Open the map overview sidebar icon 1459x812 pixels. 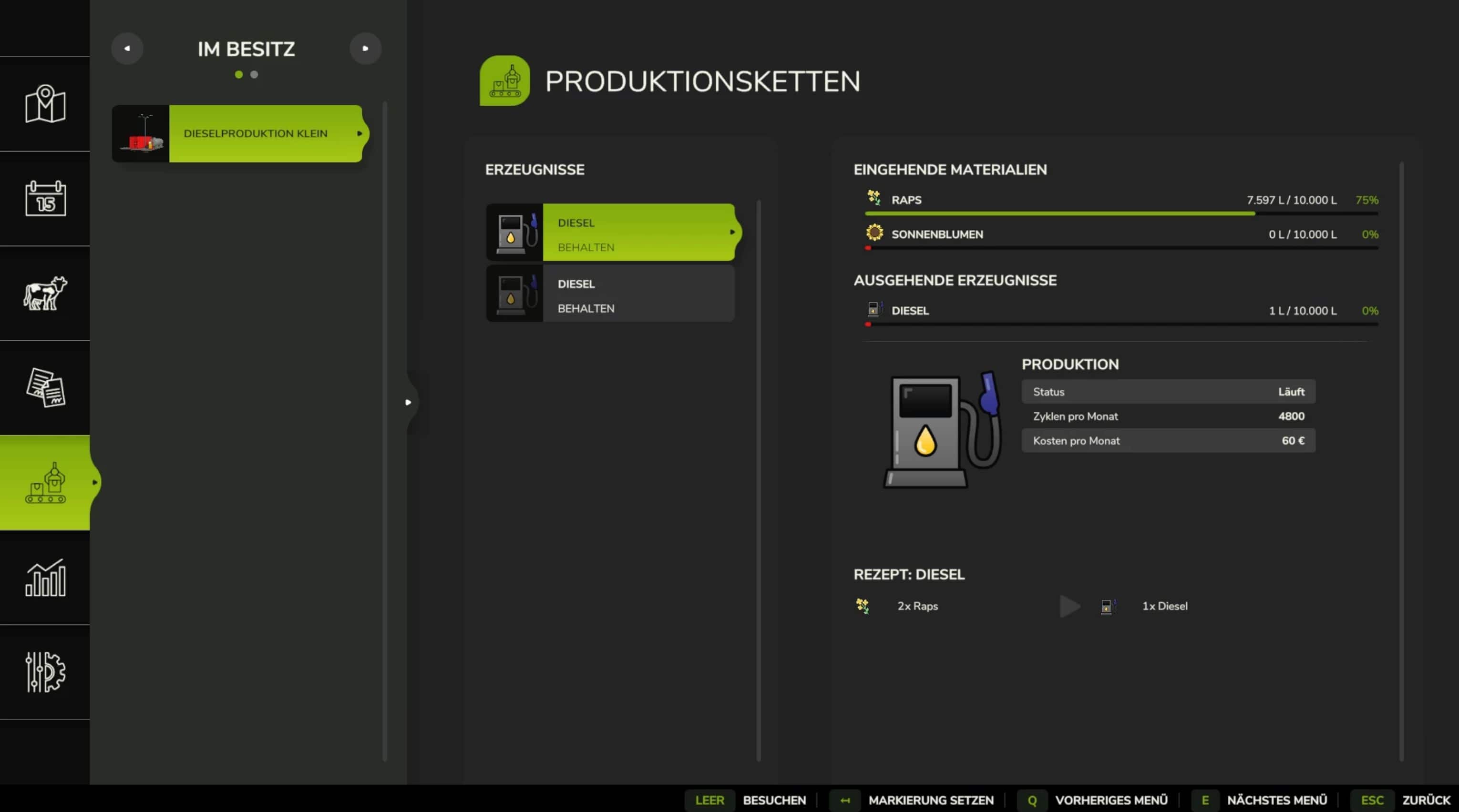click(45, 104)
